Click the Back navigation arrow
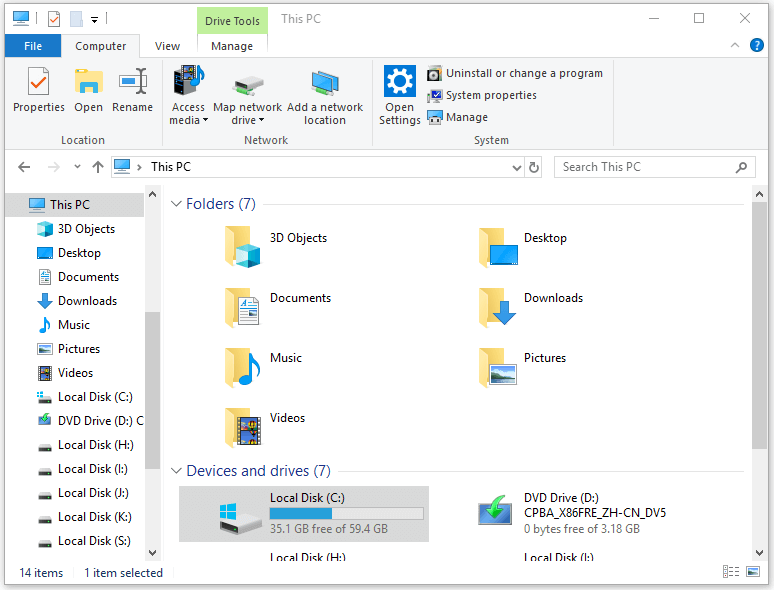The width and height of the screenshot is (774, 590). tap(24, 167)
